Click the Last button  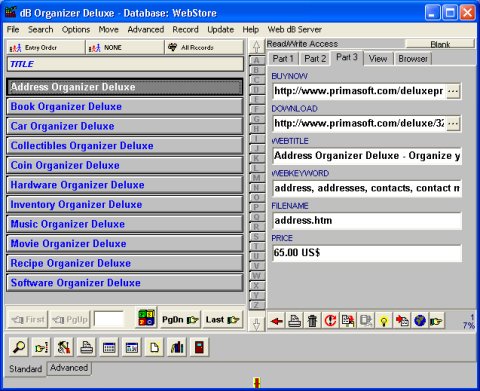tap(223, 320)
